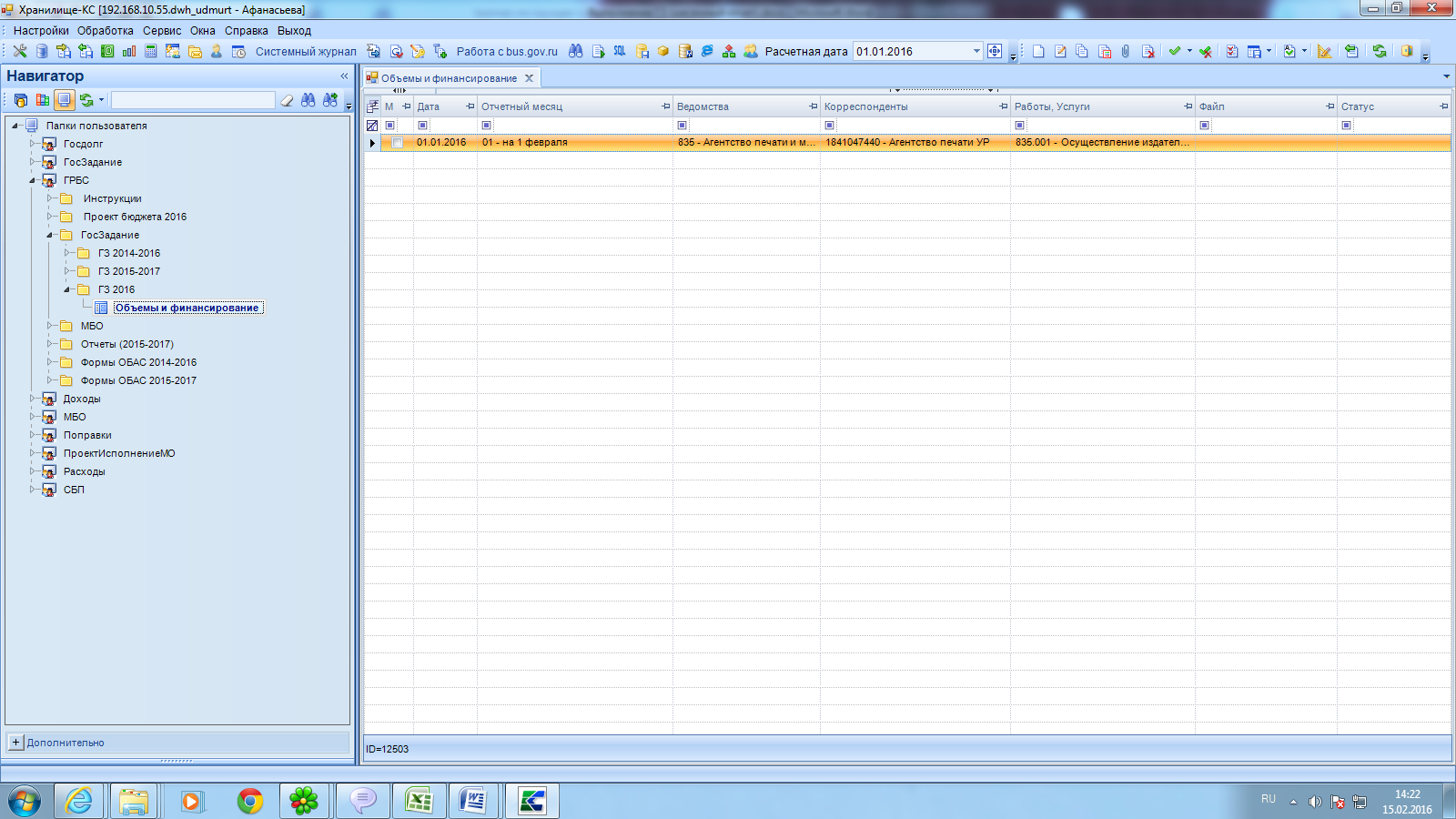Tick the checkbox in the 01.01.2016 row
1456x819 pixels.
click(x=397, y=143)
